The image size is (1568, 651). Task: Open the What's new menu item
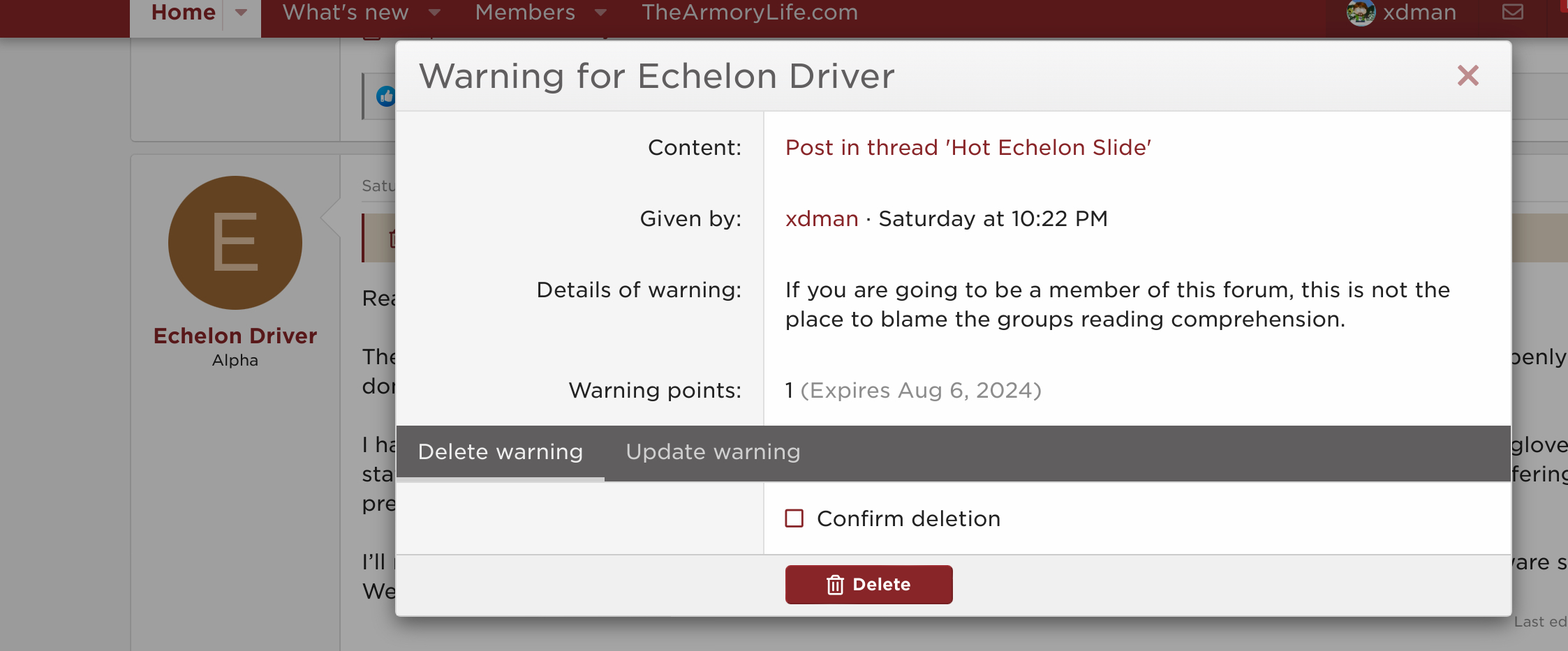point(346,12)
